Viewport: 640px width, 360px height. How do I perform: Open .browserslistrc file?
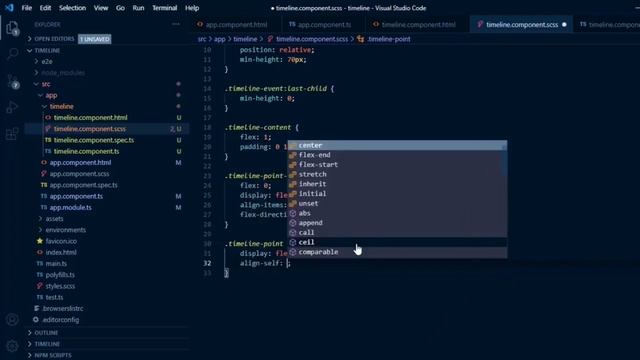pyautogui.click(x=62, y=309)
